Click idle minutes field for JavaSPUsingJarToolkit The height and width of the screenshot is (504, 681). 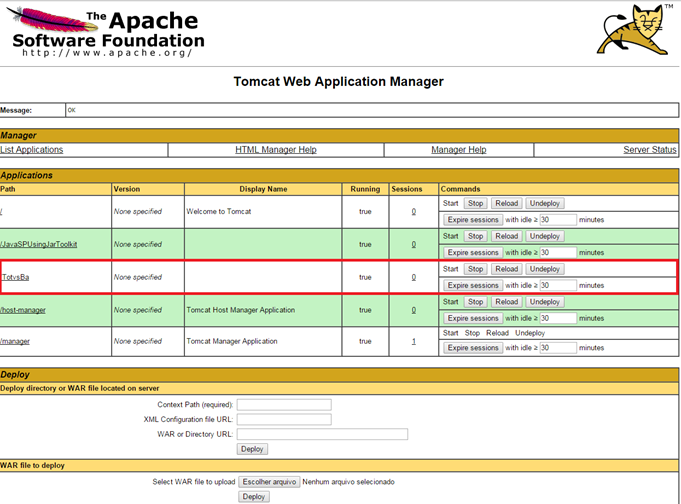pyautogui.click(x=558, y=252)
